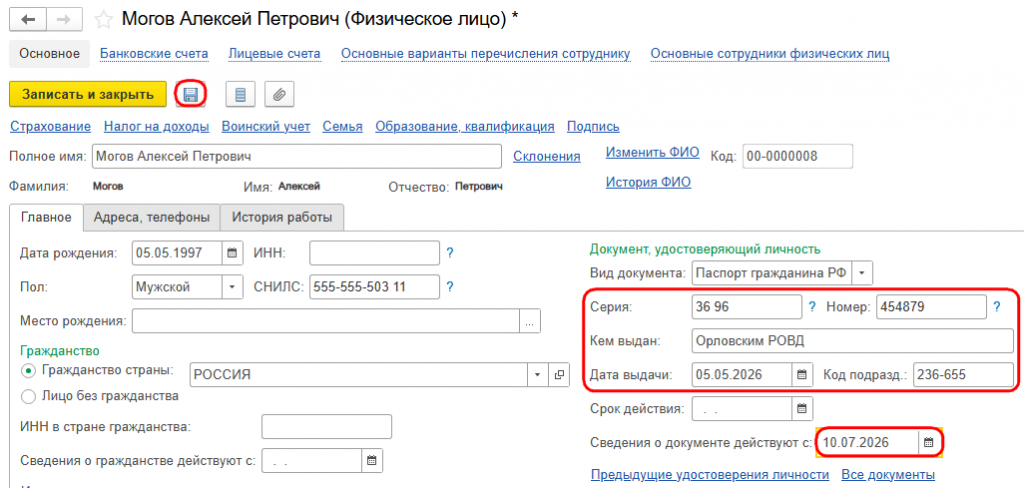
Task: Click the ИНН в стране гражданства field
Action: tap(327, 427)
